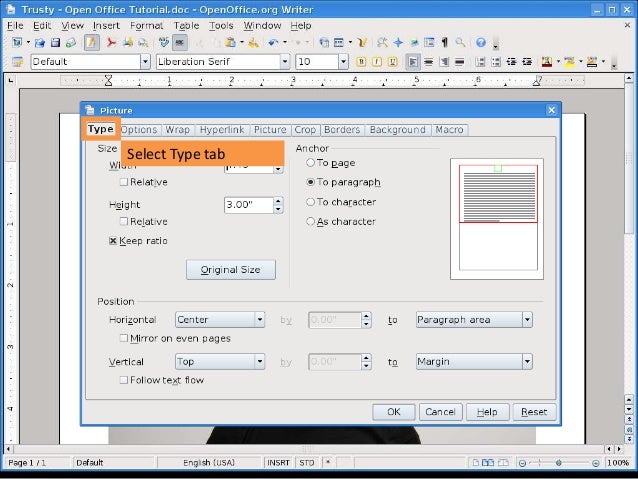The width and height of the screenshot is (638, 479).
Task: Click the Save document toolbar icon
Action: point(55,43)
